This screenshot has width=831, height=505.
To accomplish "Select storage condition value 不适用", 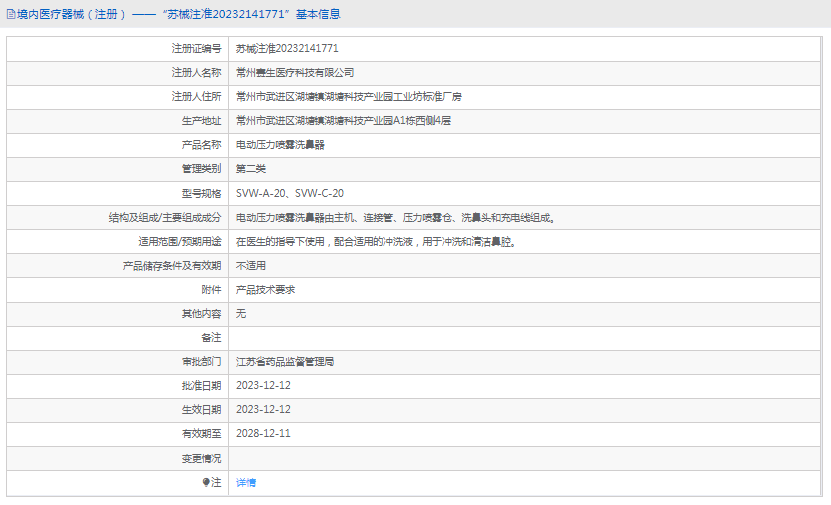I will click(251, 265).
